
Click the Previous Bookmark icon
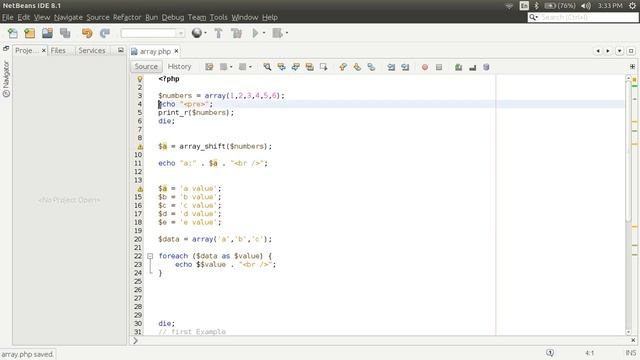[x=343, y=67]
